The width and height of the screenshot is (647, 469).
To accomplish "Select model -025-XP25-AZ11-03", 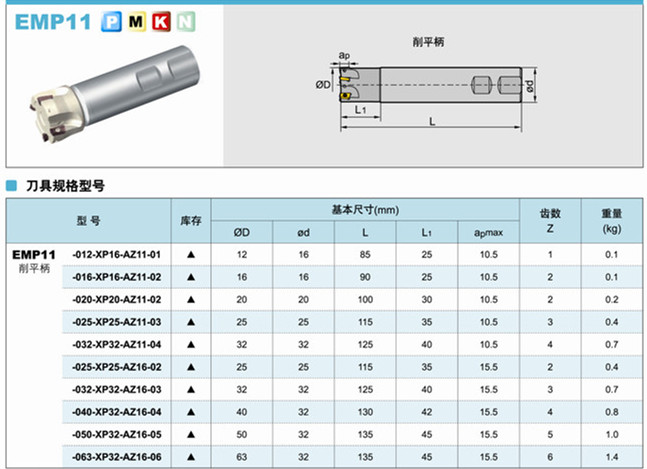I will coord(117,321).
